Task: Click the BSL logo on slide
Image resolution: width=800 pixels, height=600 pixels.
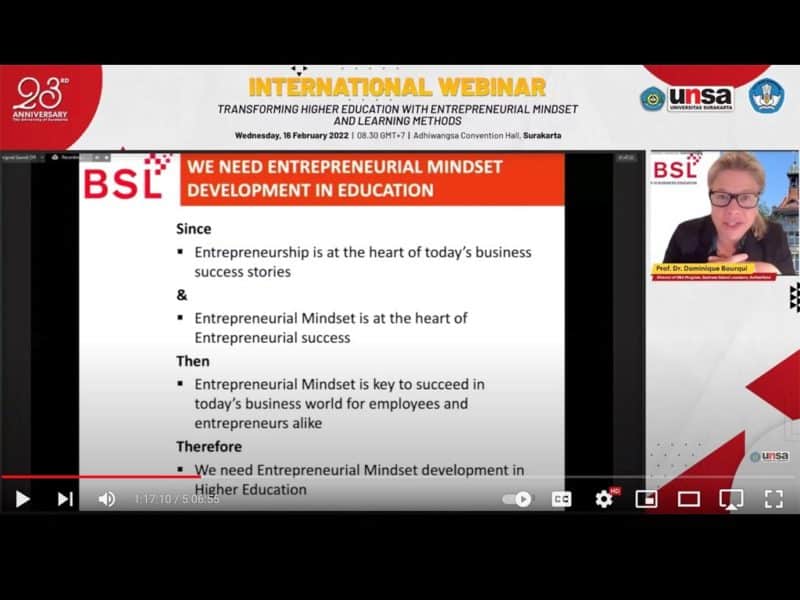Action: (125, 180)
